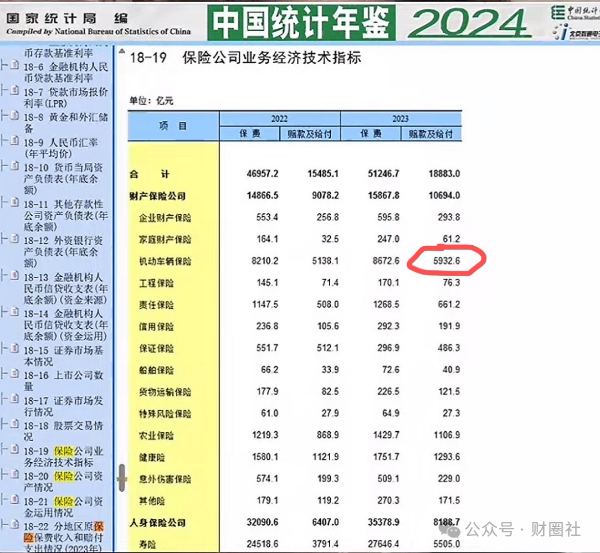This screenshot has width=600, height=553.
Task: Click the 中国统计年鉴 green banner title
Action: 301,22
